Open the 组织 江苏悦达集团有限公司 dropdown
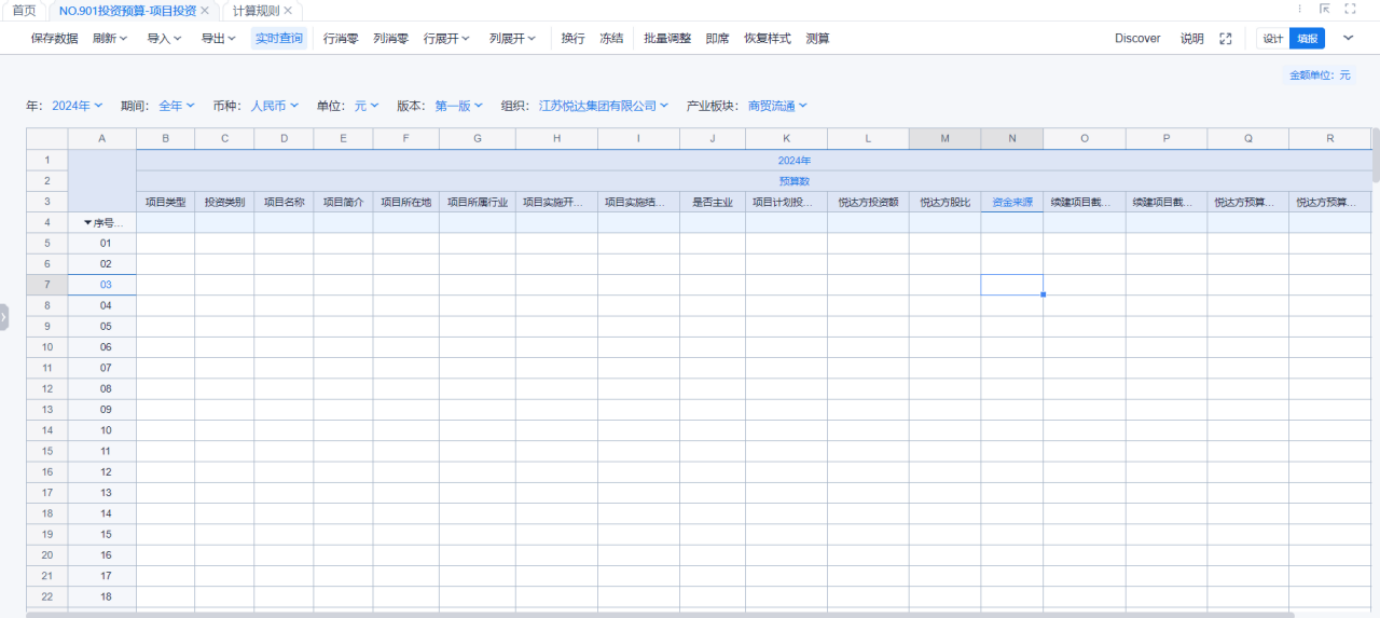The height and width of the screenshot is (618, 1380). 603,106
